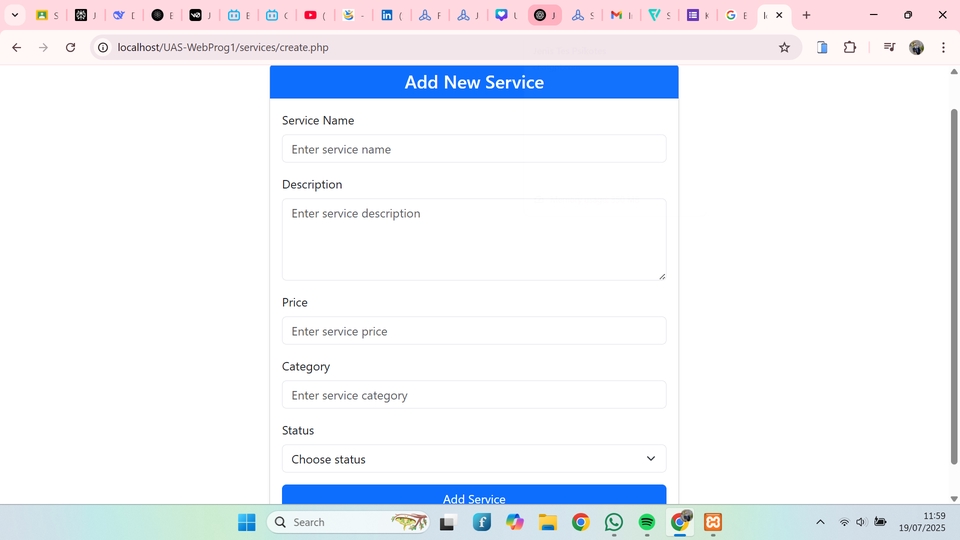This screenshot has height=540, width=960.
Task: Open Task View on the taskbar
Action: click(x=448, y=522)
